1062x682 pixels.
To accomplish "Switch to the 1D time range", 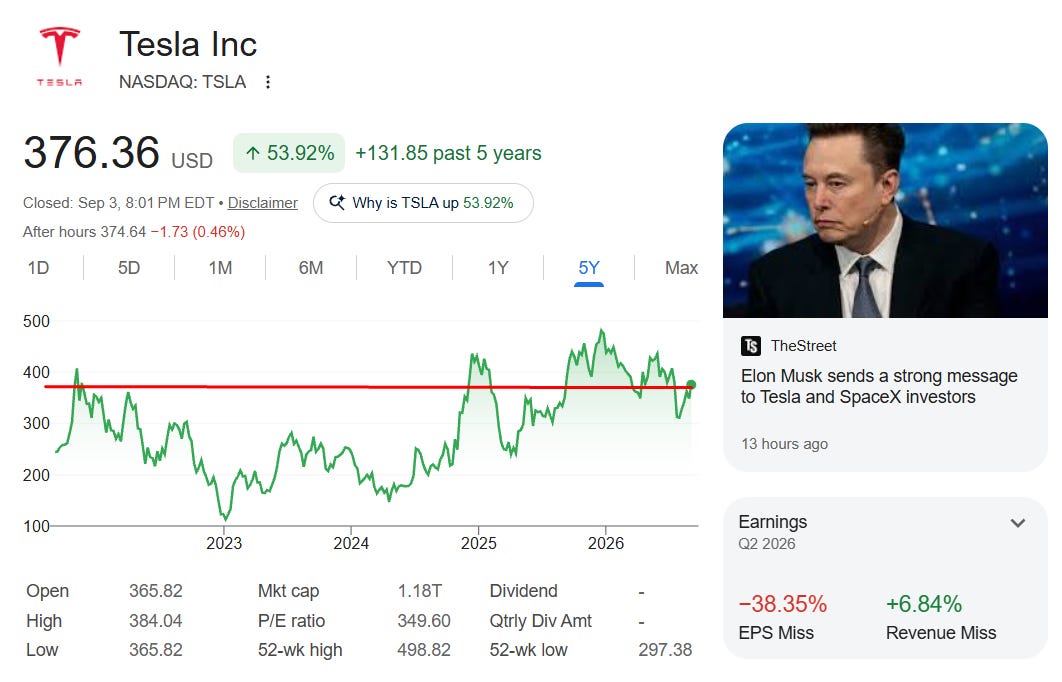I will coord(39,268).
